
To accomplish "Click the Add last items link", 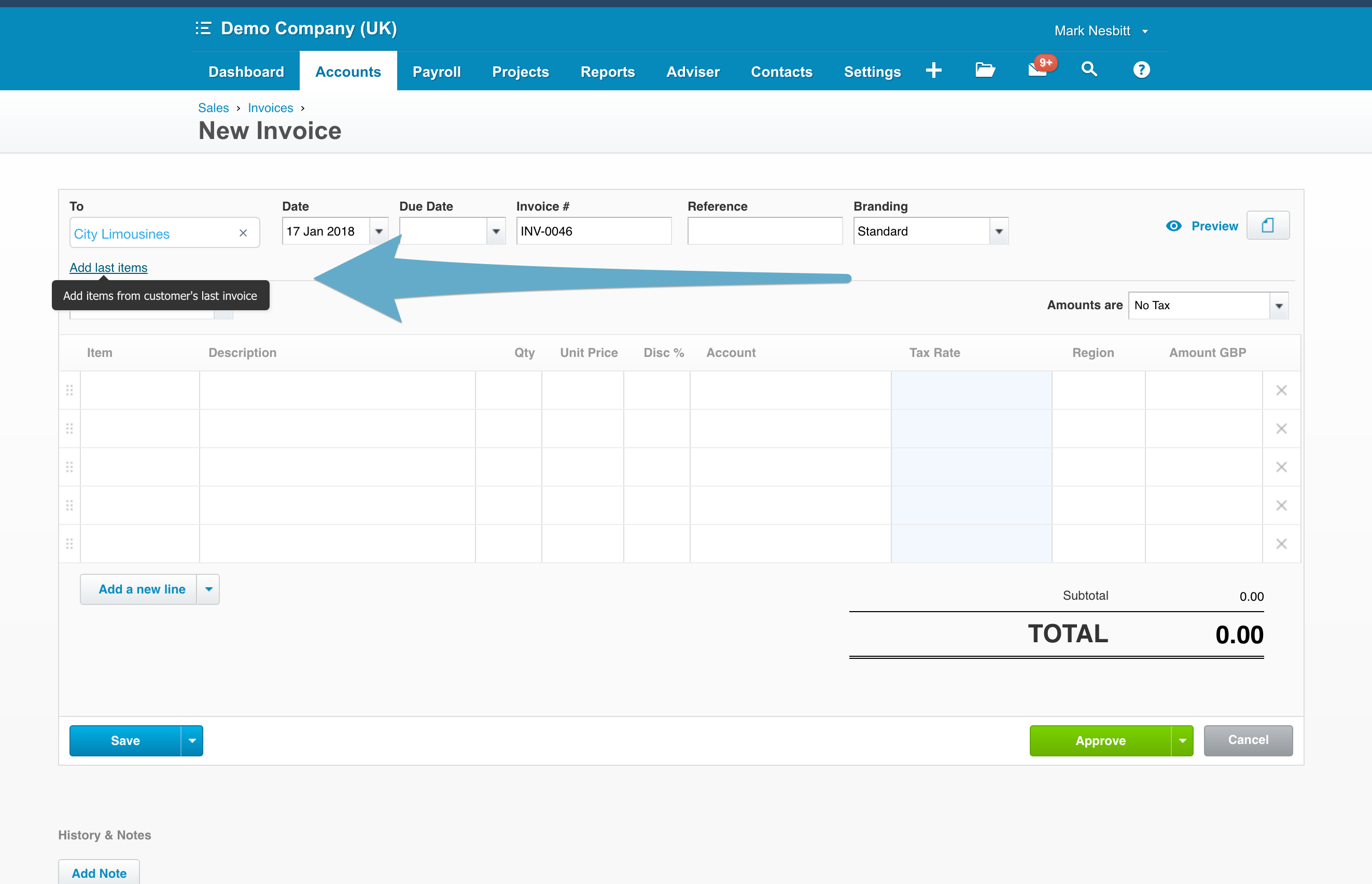I will tap(108, 268).
